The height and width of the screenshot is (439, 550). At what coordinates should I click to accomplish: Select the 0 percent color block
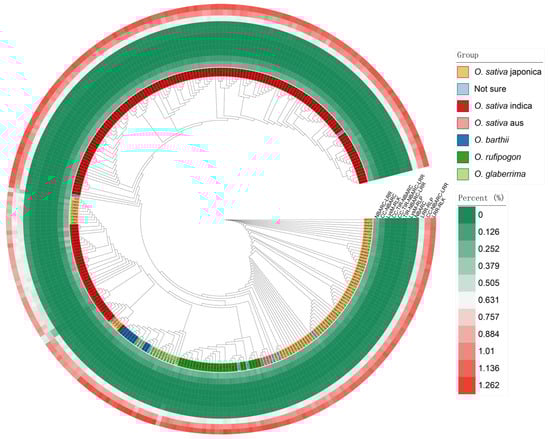click(467, 215)
